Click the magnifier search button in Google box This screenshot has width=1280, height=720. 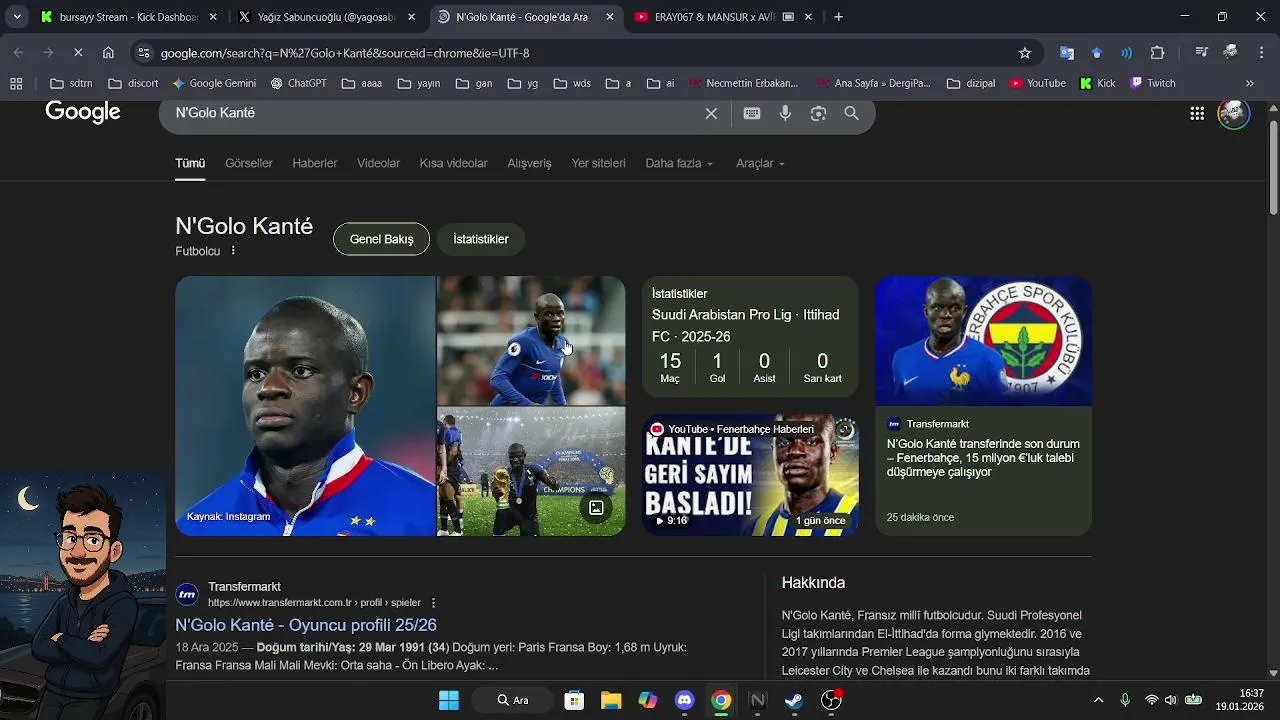click(852, 114)
